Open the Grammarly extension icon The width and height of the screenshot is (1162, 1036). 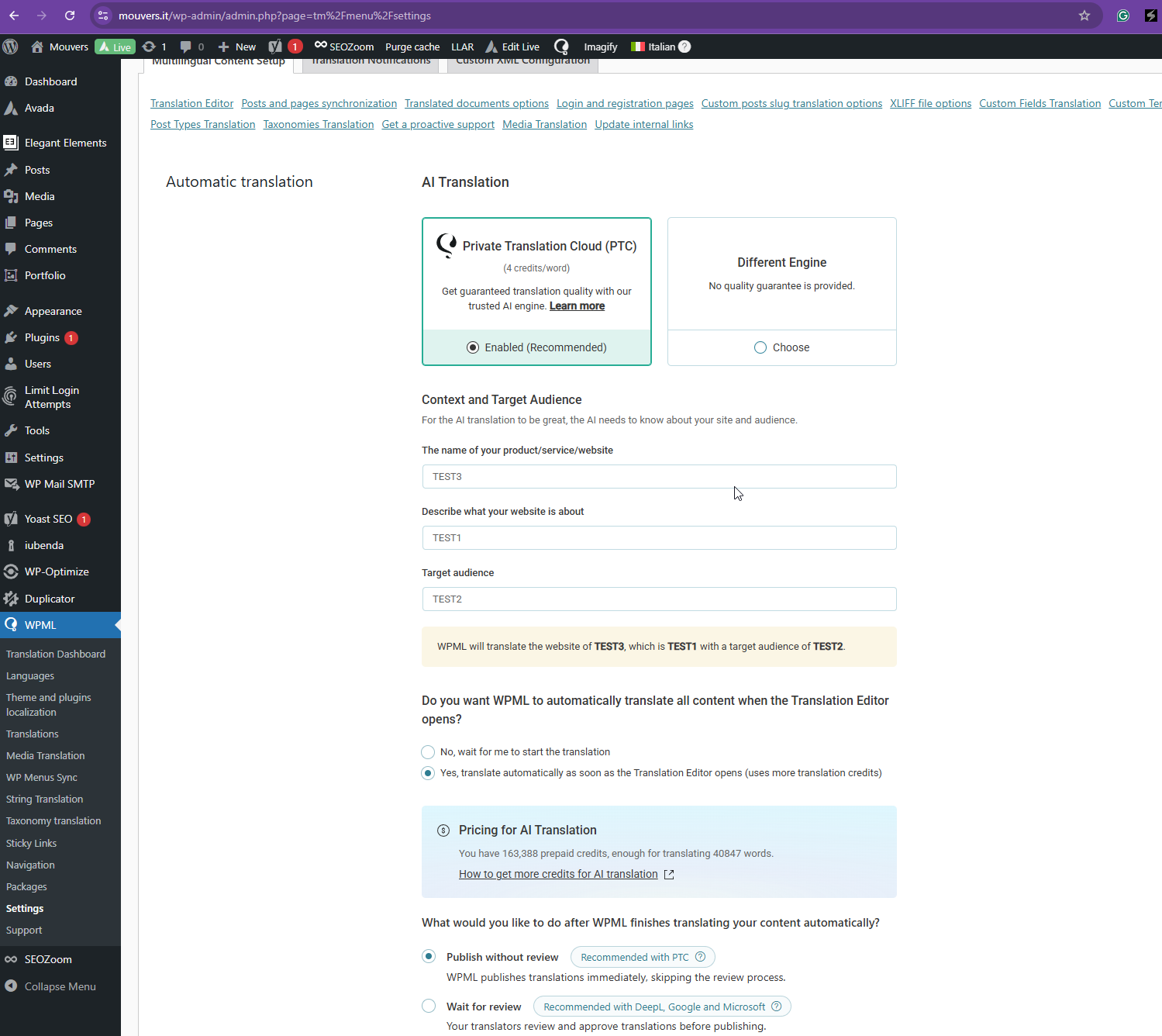(x=1122, y=16)
